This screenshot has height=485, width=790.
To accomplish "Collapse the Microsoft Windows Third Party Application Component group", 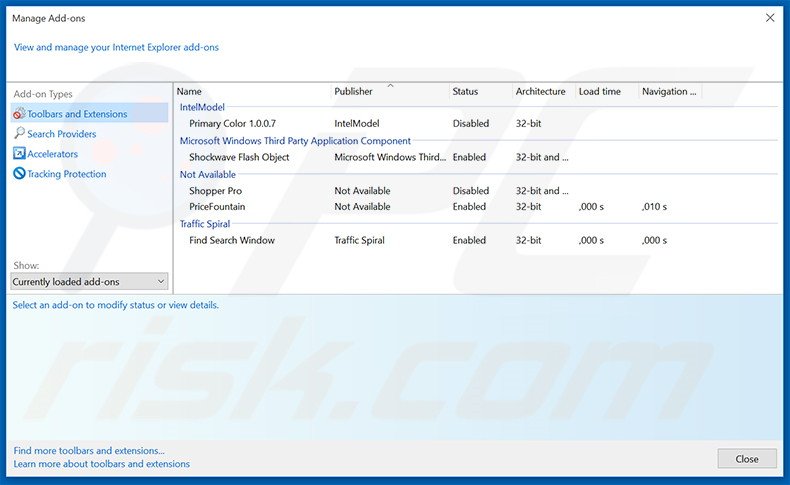I will coord(295,141).
